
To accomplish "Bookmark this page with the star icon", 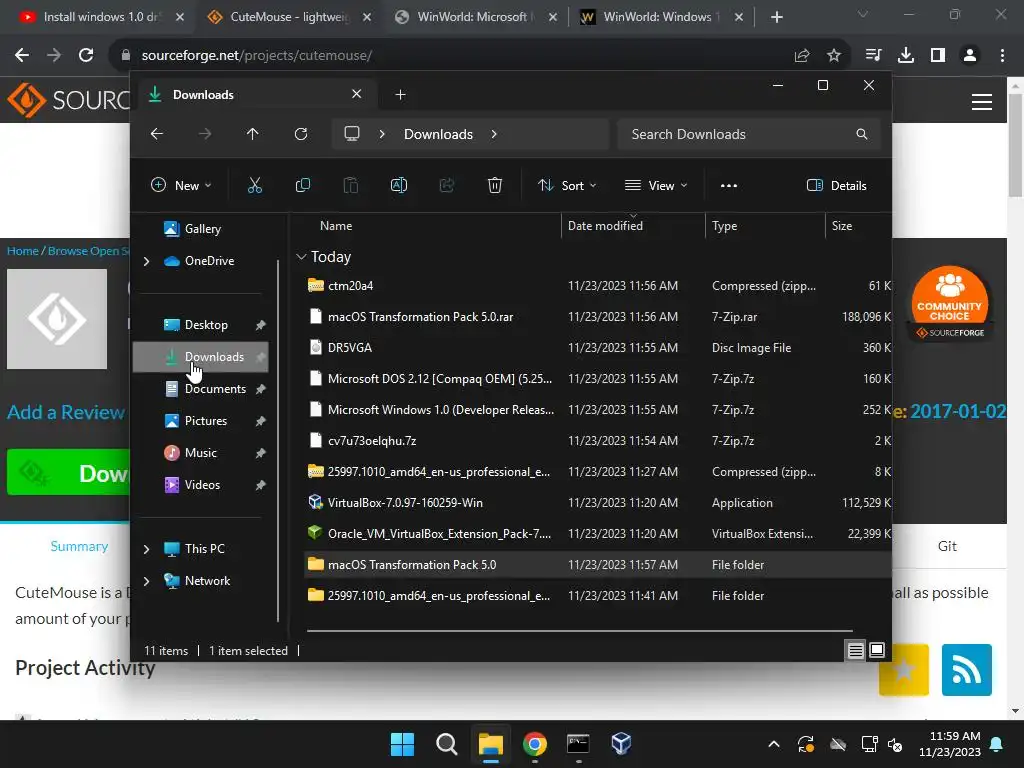I will click(834, 56).
